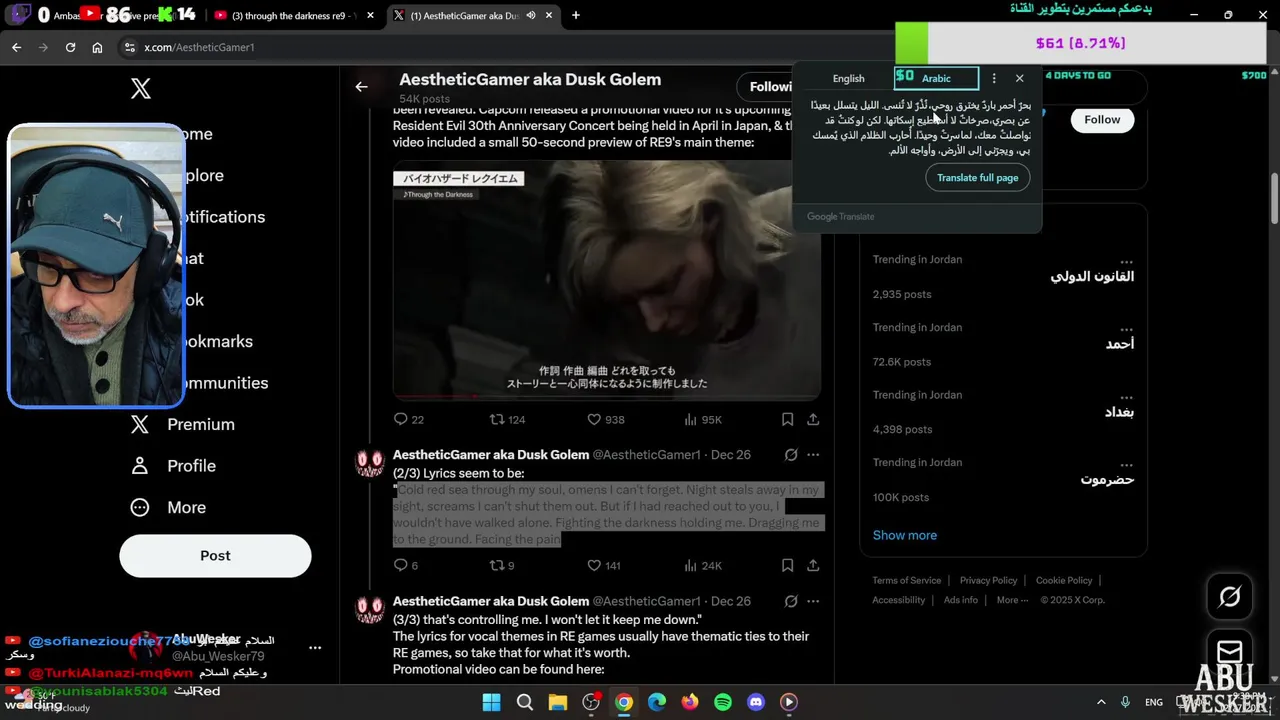Open Bookmarks in the sidebar
This screenshot has height=720, width=1280.
[218, 341]
